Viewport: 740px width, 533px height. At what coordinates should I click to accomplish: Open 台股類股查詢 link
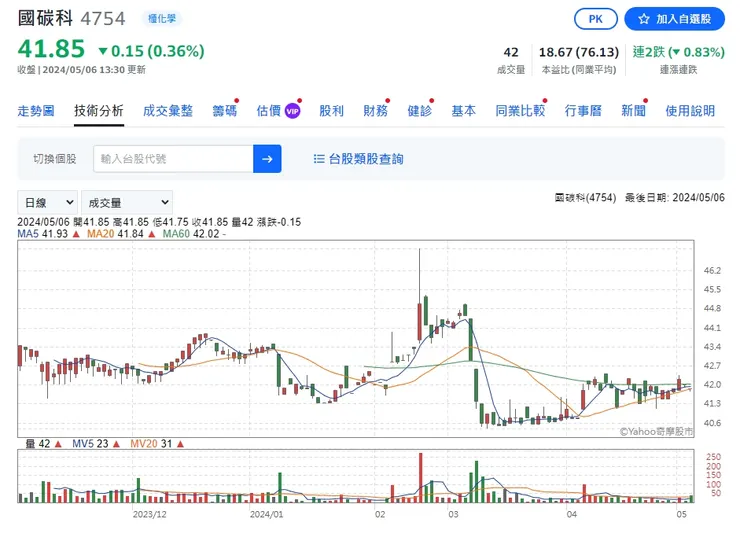[366, 159]
